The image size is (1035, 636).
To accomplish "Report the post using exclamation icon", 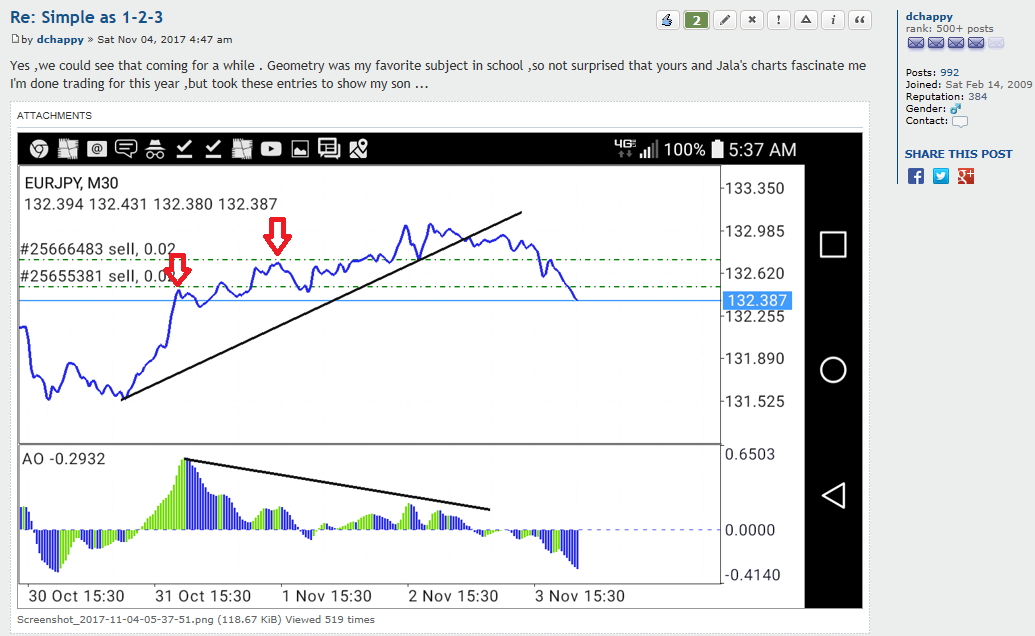I will [778, 20].
